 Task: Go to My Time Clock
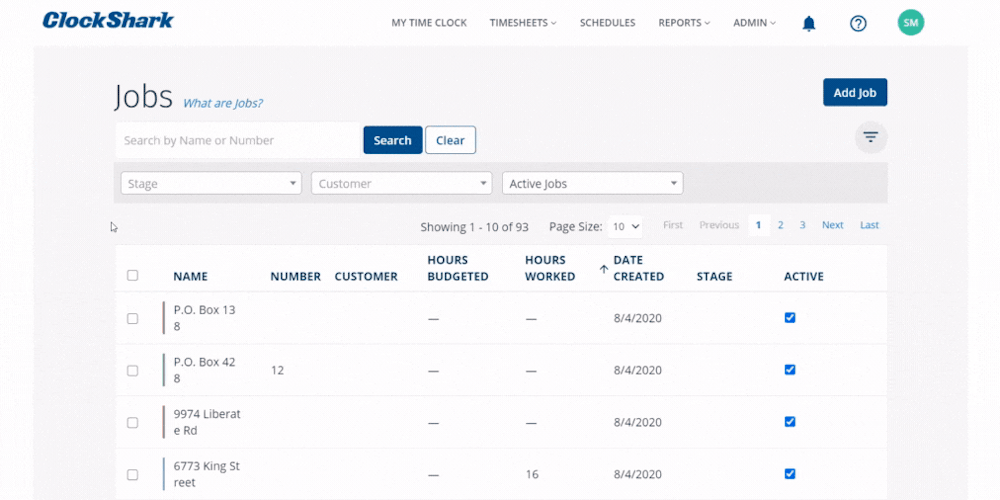pyautogui.click(x=429, y=23)
